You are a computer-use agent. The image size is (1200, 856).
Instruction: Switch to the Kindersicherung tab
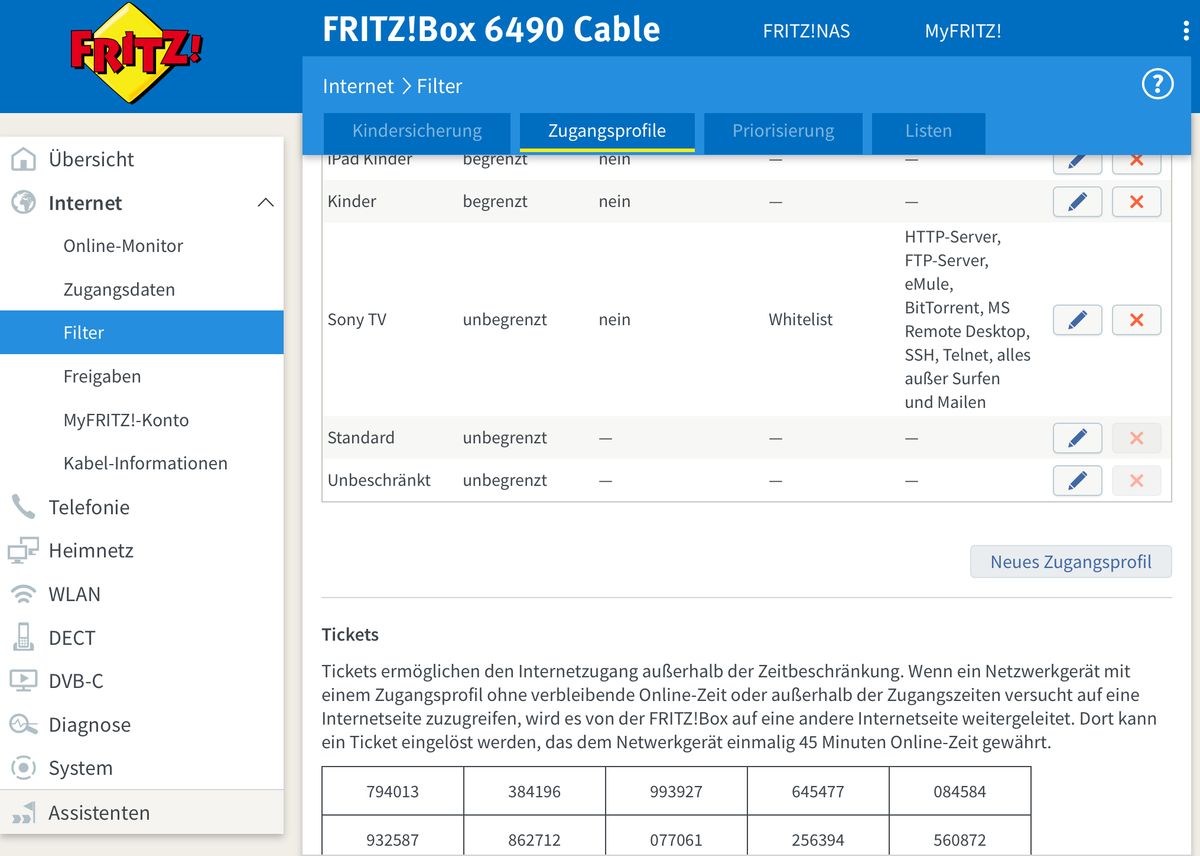click(417, 131)
